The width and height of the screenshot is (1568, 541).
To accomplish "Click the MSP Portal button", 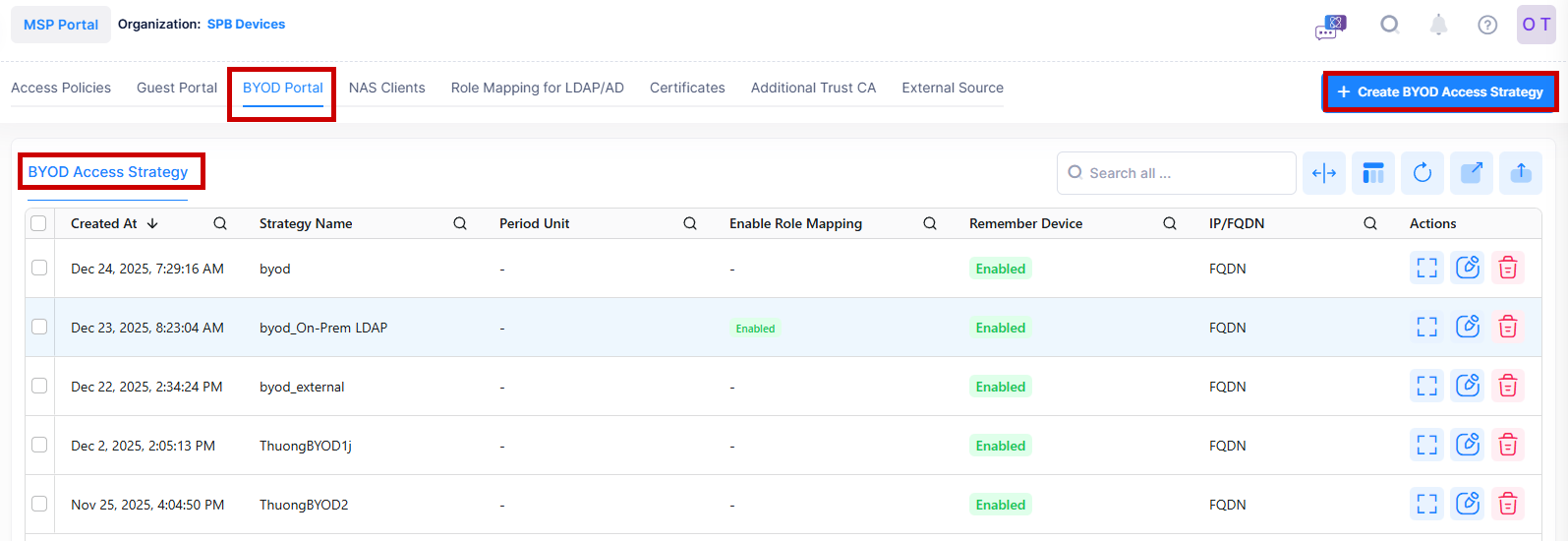I will tap(61, 25).
